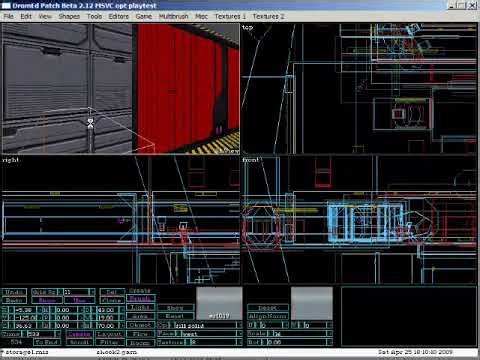
Task: Select Room in the Create list
Action: click(140, 343)
